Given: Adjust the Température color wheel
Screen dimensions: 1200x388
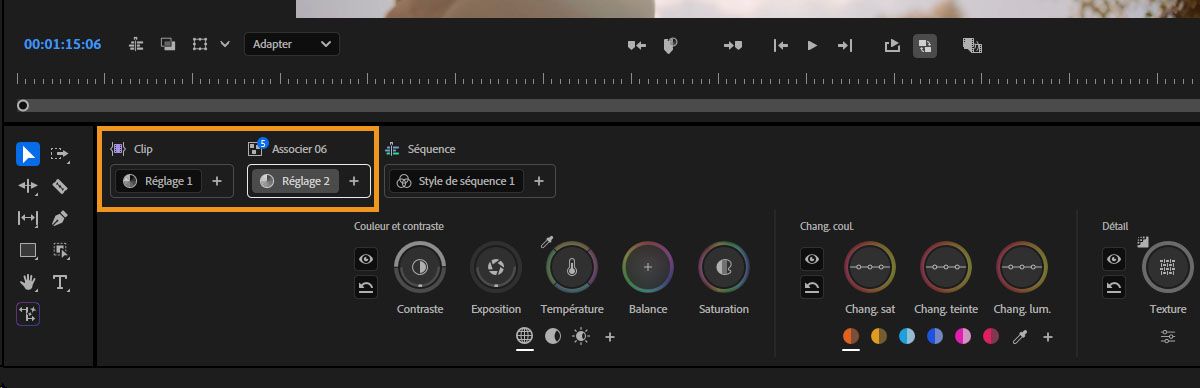Looking at the screenshot, I should [572, 267].
